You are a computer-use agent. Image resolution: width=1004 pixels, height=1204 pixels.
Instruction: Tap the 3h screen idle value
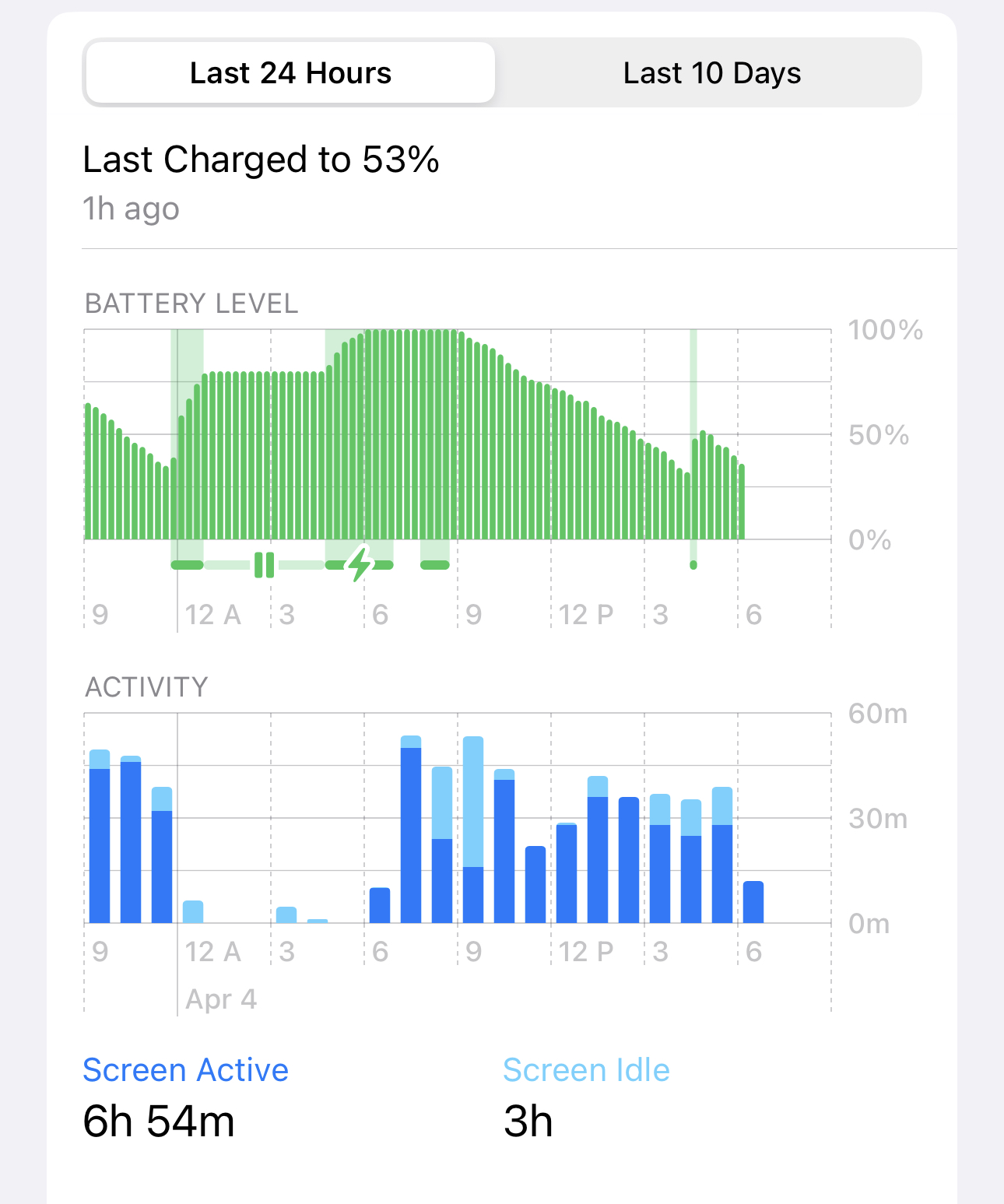[x=528, y=1122]
